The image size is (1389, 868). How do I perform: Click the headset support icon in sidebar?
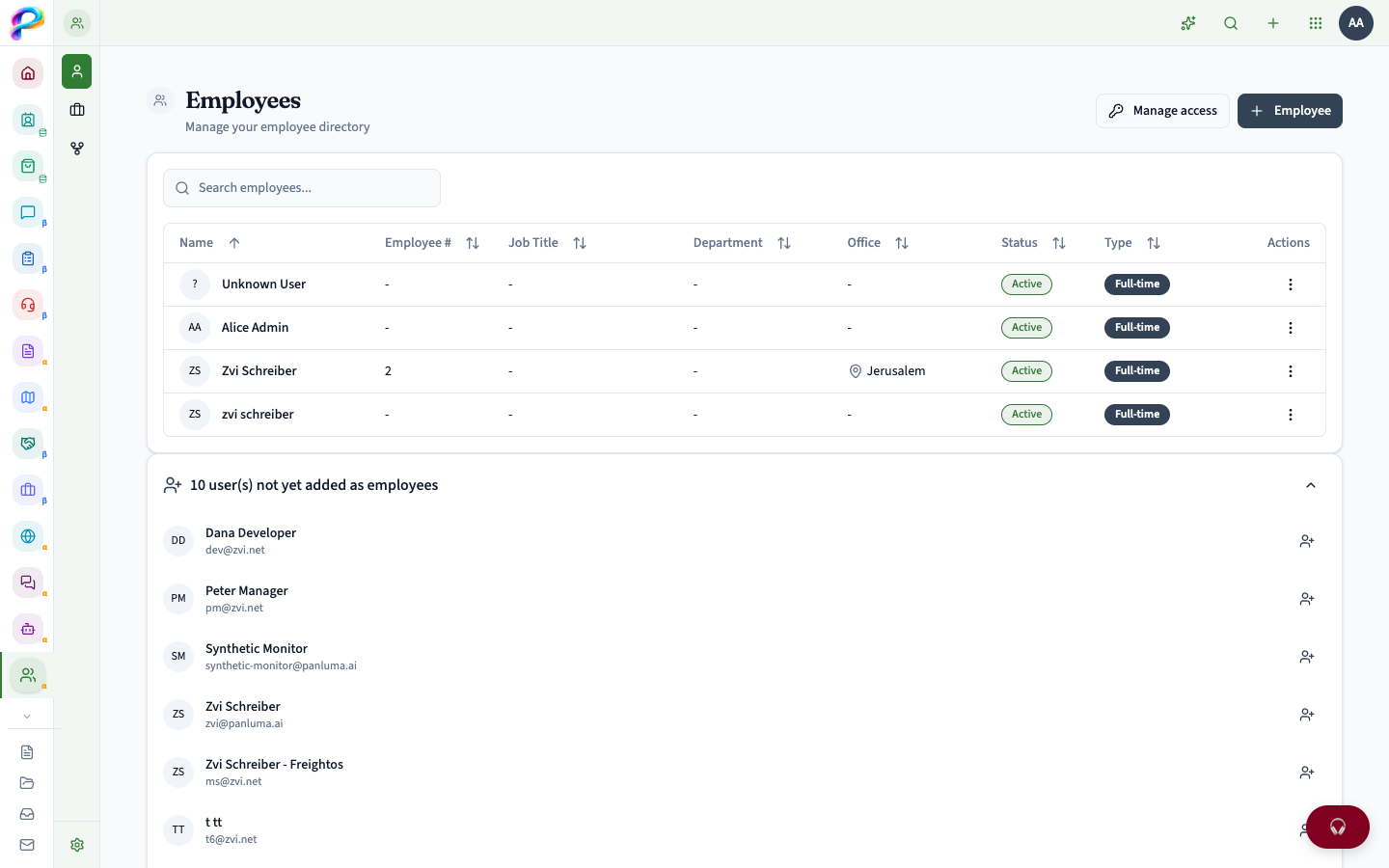28,305
